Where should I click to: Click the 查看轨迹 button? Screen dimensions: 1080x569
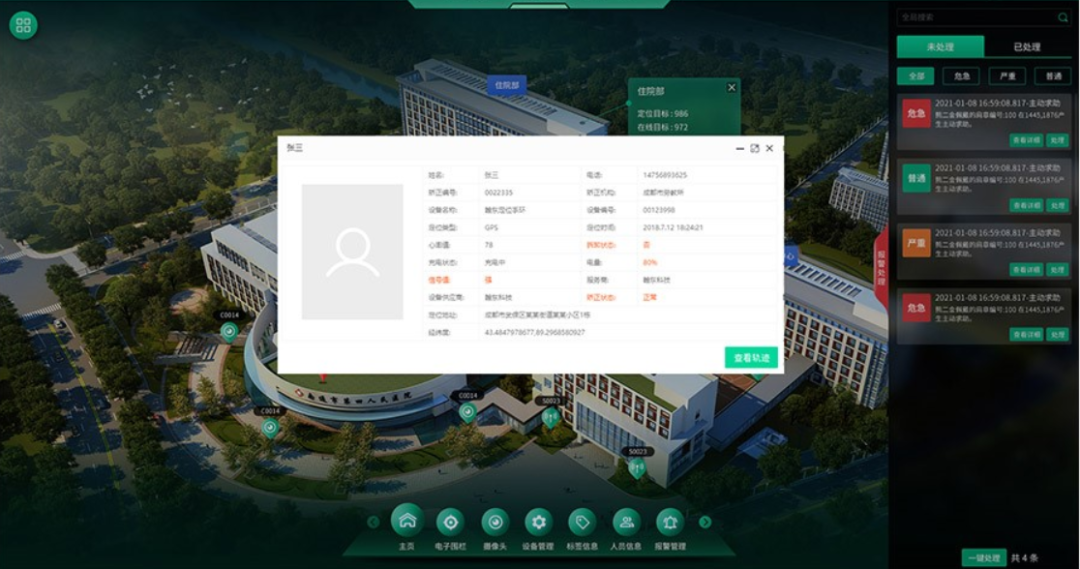[x=751, y=358]
